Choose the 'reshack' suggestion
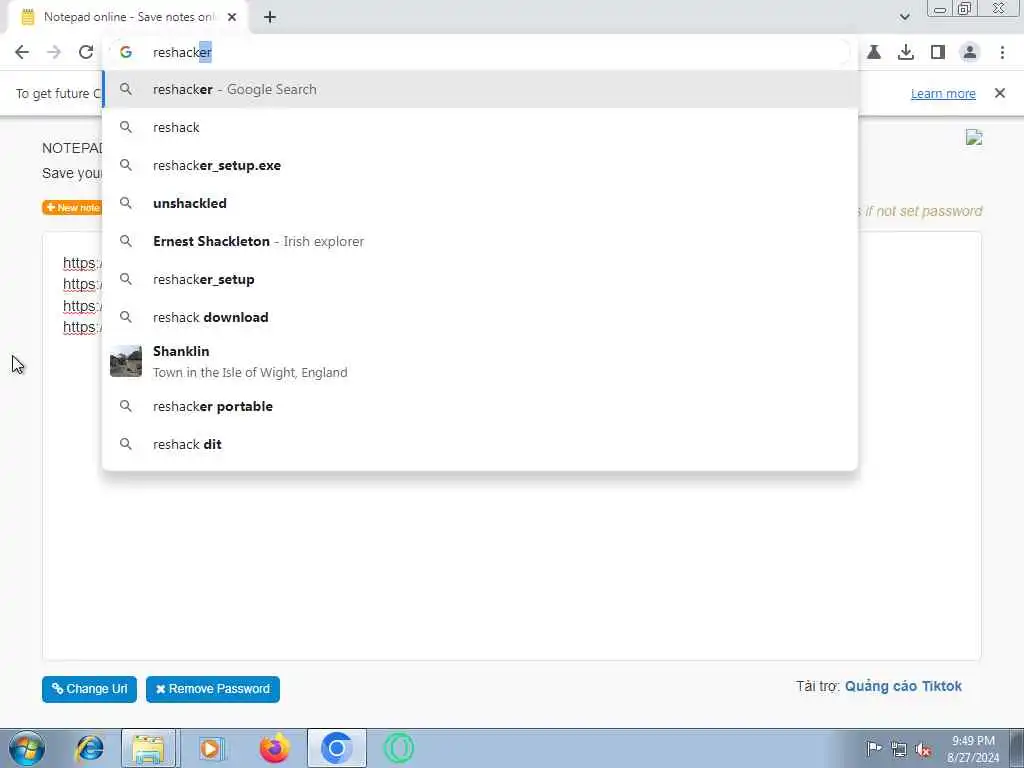 point(480,127)
